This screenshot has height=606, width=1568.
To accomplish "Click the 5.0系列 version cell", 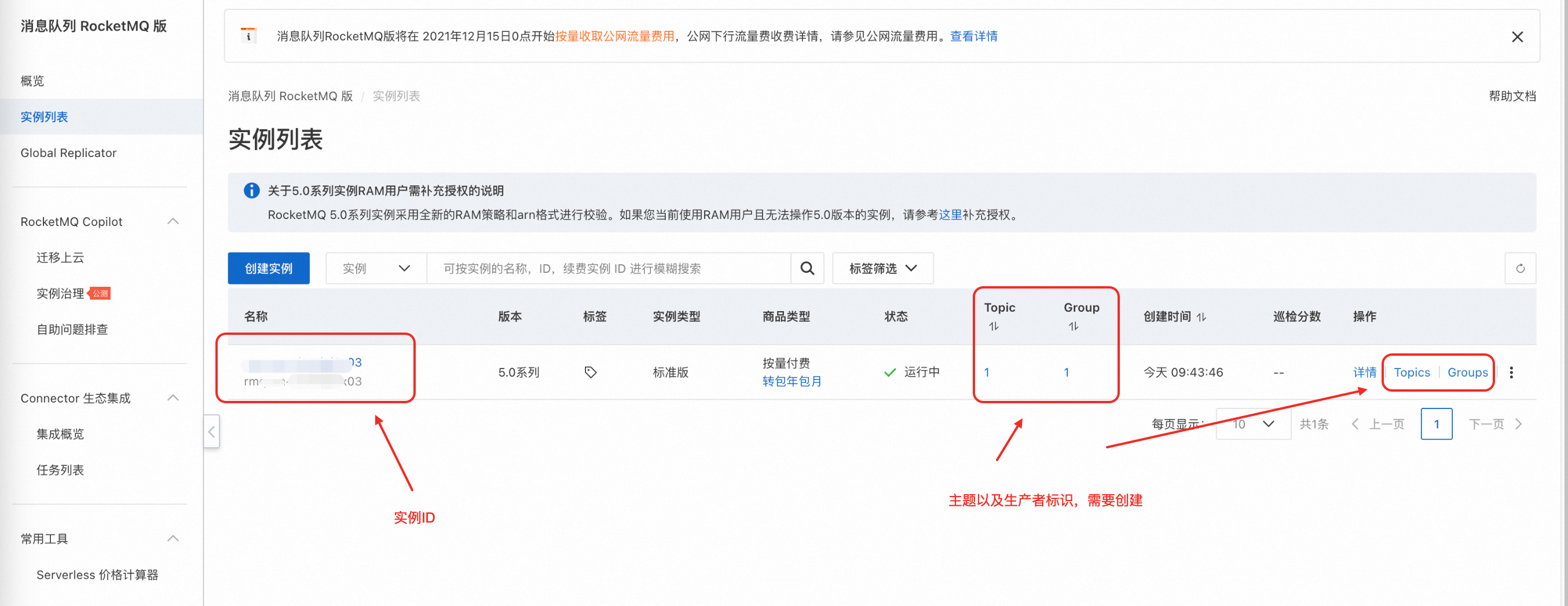I will pos(519,372).
